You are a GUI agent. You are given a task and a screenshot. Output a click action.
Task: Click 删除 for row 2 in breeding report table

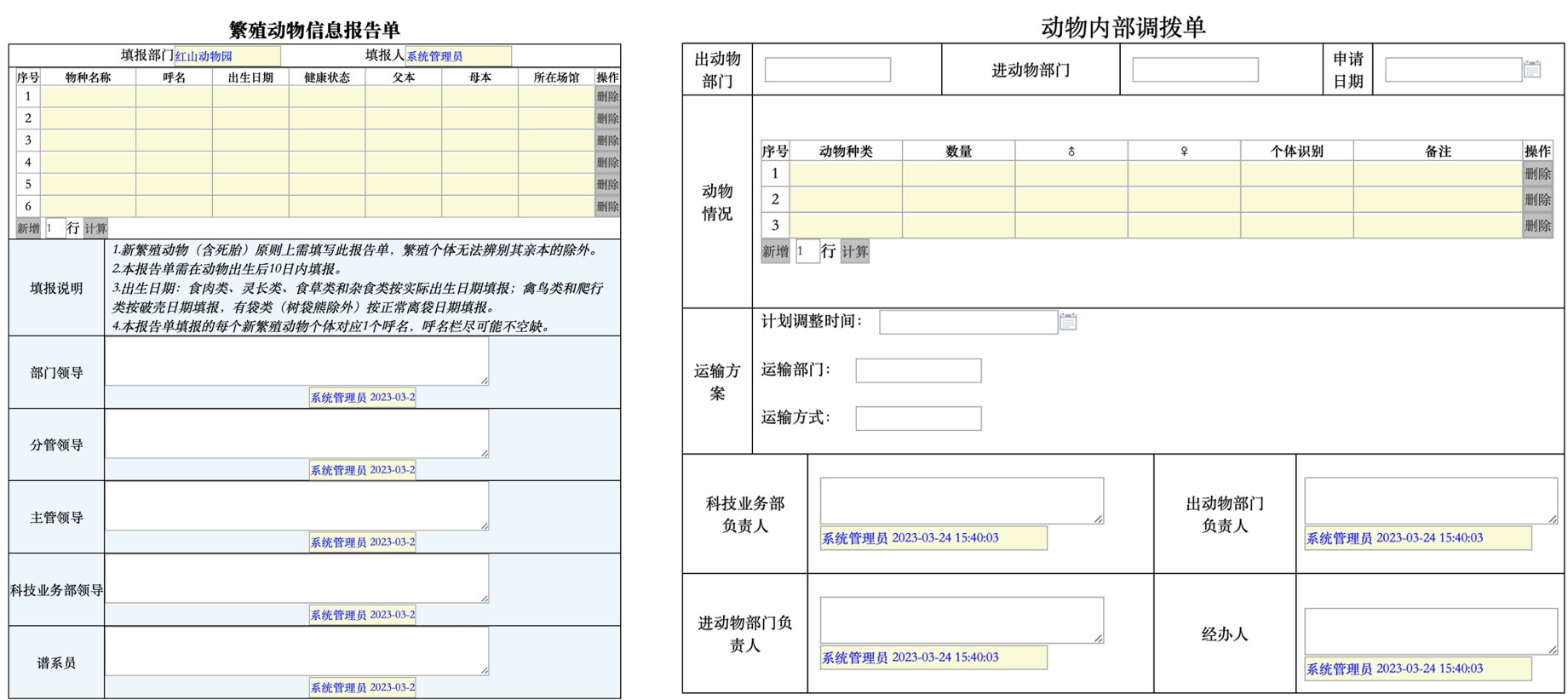607,118
